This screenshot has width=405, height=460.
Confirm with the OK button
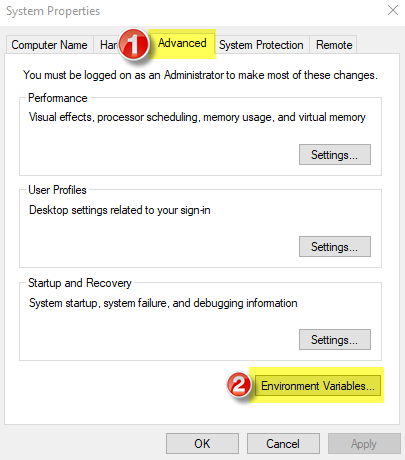coord(202,444)
